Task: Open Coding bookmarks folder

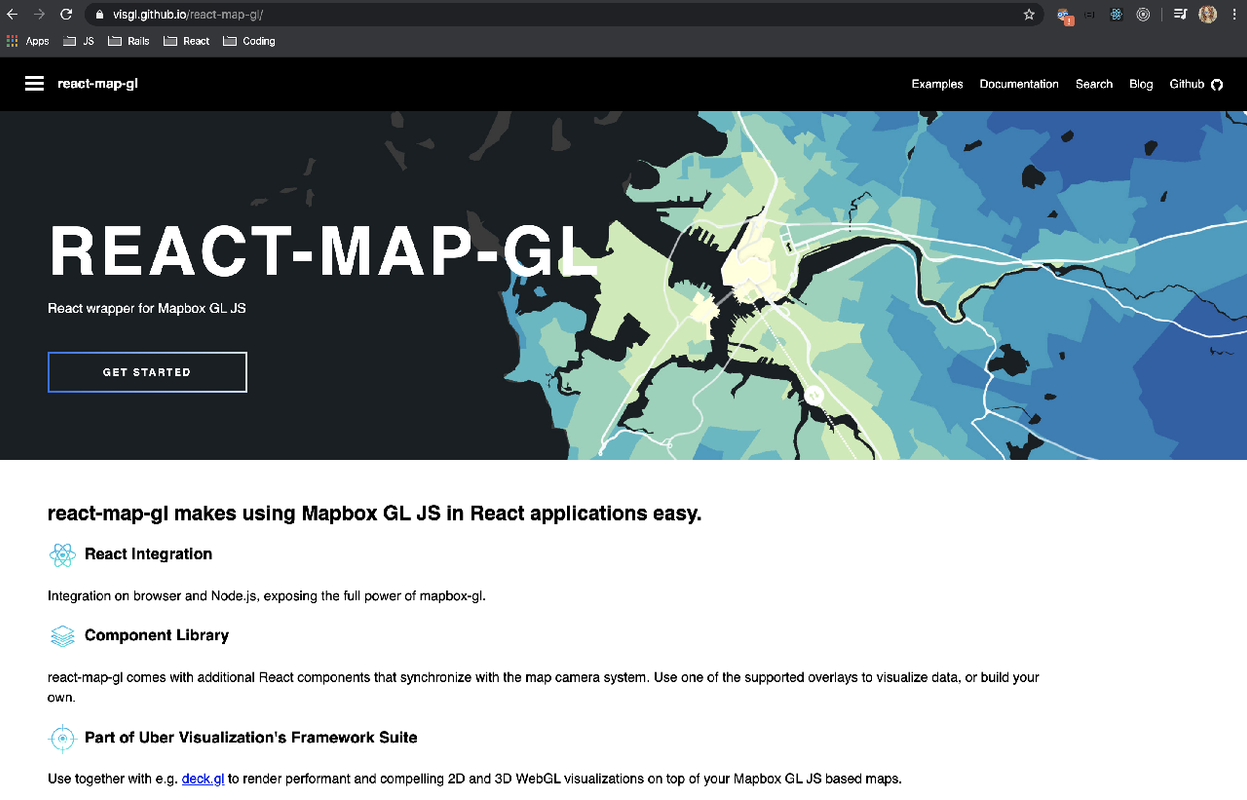Action: (x=249, y=41)
